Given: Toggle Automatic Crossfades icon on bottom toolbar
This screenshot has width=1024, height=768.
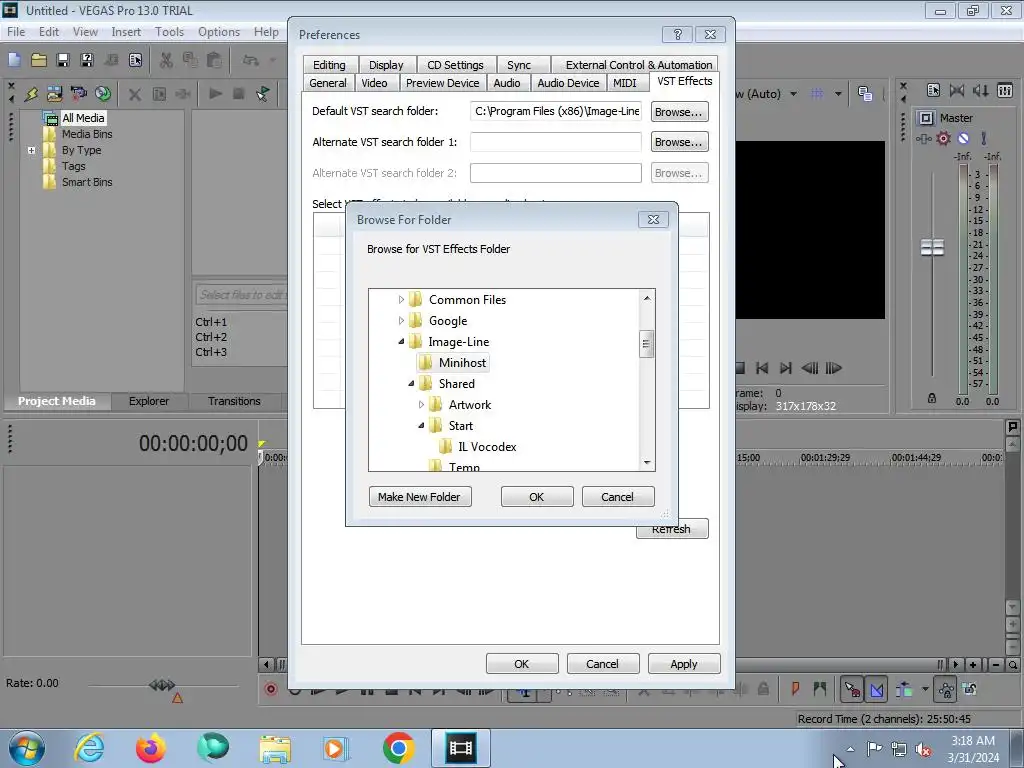Looking at the screenshot, I should pyautogui.click(x=877, y=688).
